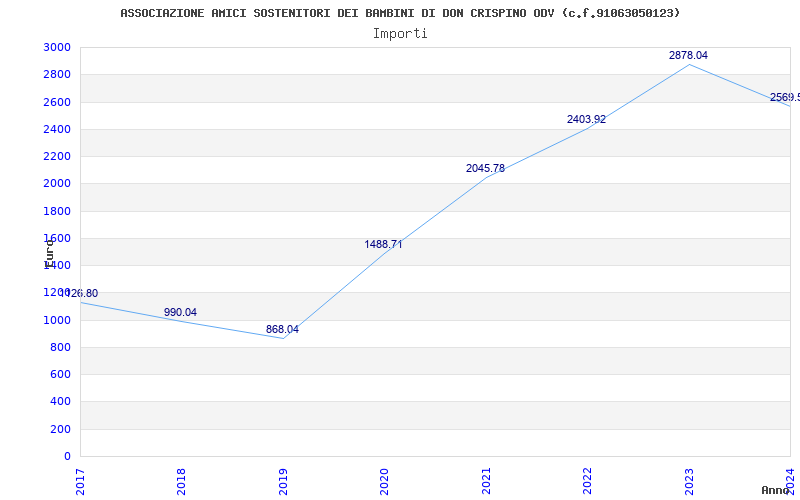Click the data label 990.04
Screen dimensions: 800x500
click(180, 312)
